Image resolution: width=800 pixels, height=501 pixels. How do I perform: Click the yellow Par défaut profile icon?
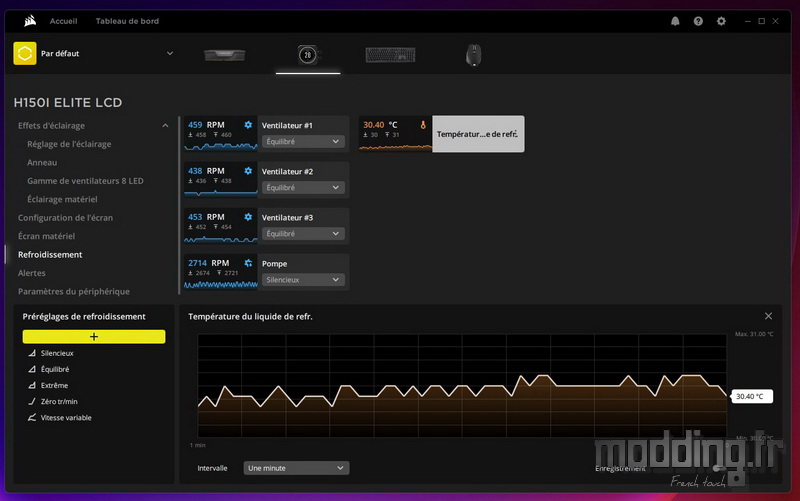[25, 53]
